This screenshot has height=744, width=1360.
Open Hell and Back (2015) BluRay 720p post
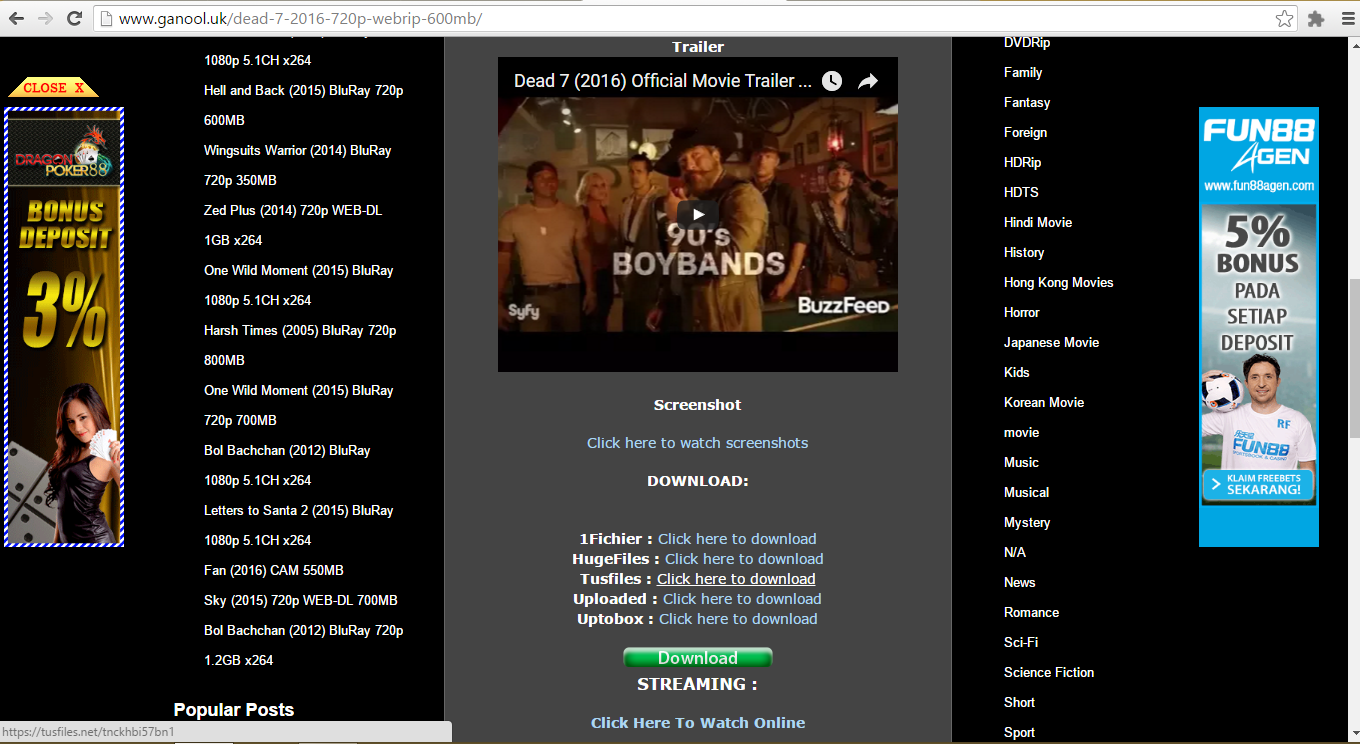click(x=304, y=105)
